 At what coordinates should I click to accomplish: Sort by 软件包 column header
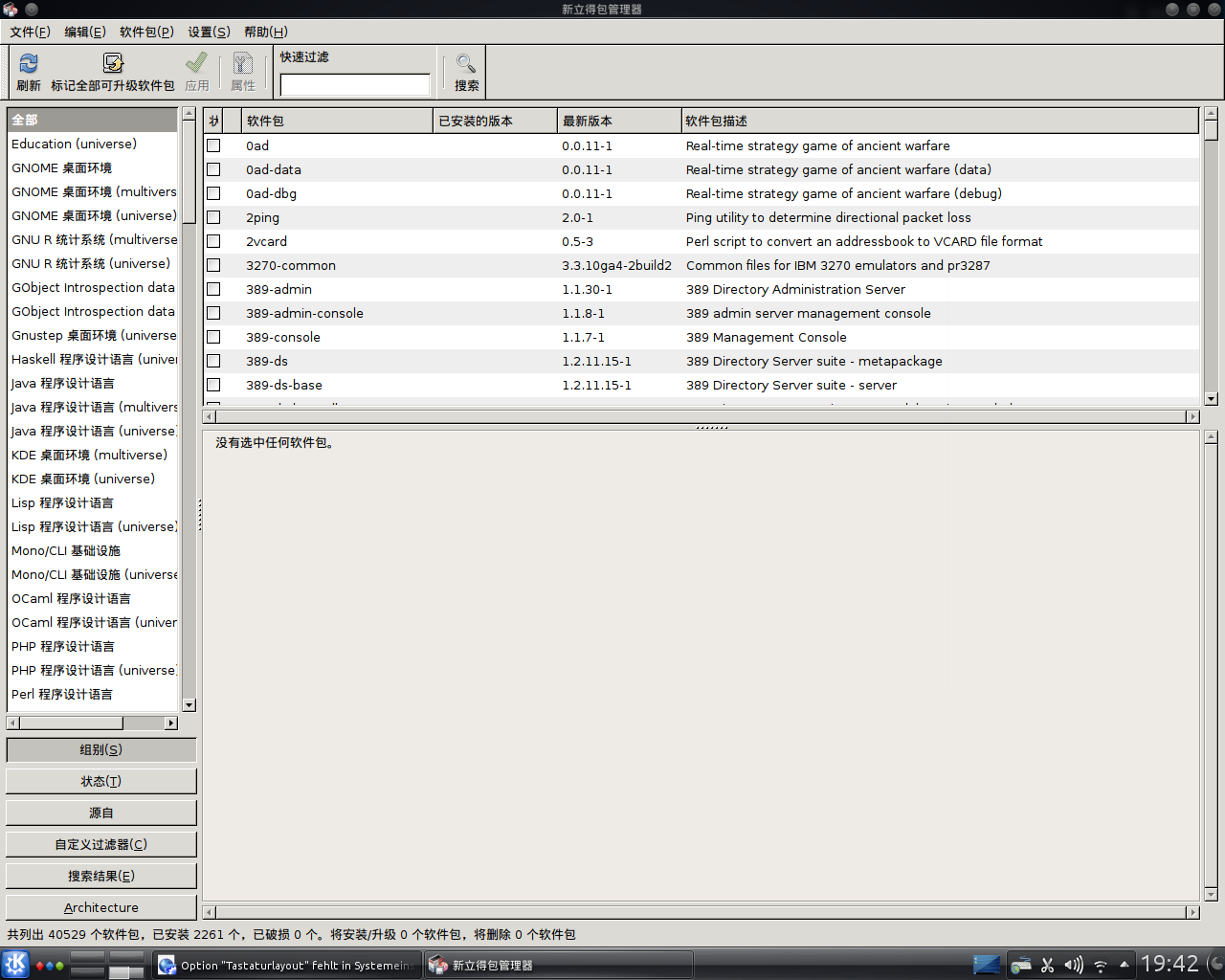click(337, 121)
